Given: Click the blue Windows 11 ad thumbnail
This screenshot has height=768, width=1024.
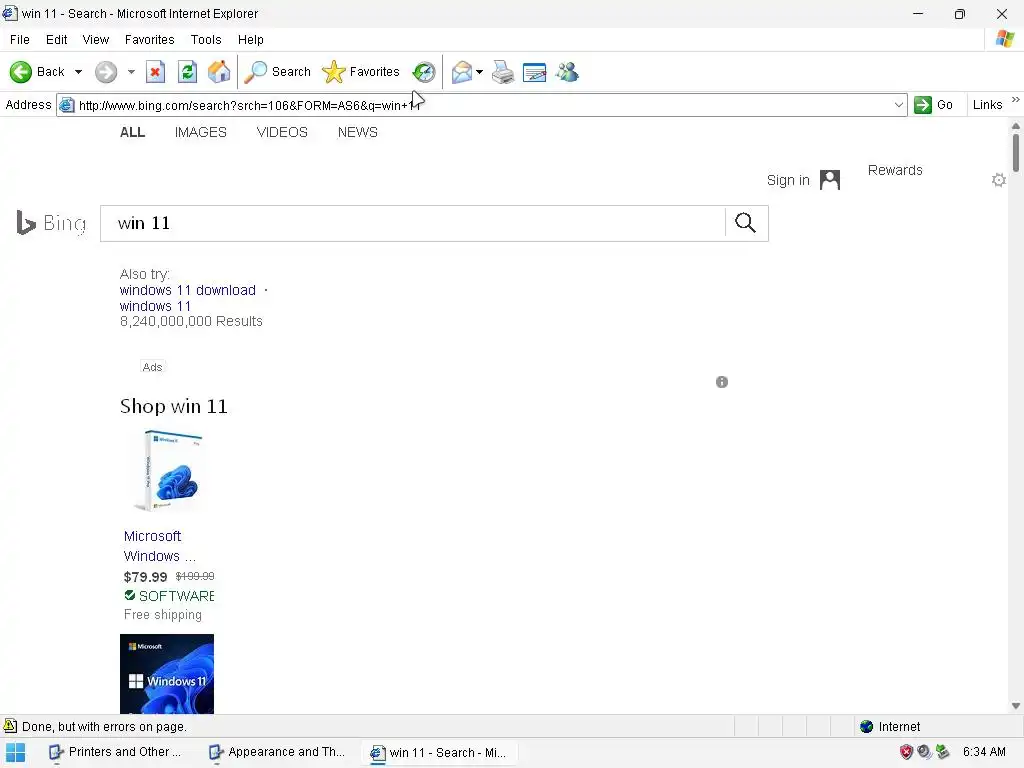Looking at the screenshot, I should (167, 674).
